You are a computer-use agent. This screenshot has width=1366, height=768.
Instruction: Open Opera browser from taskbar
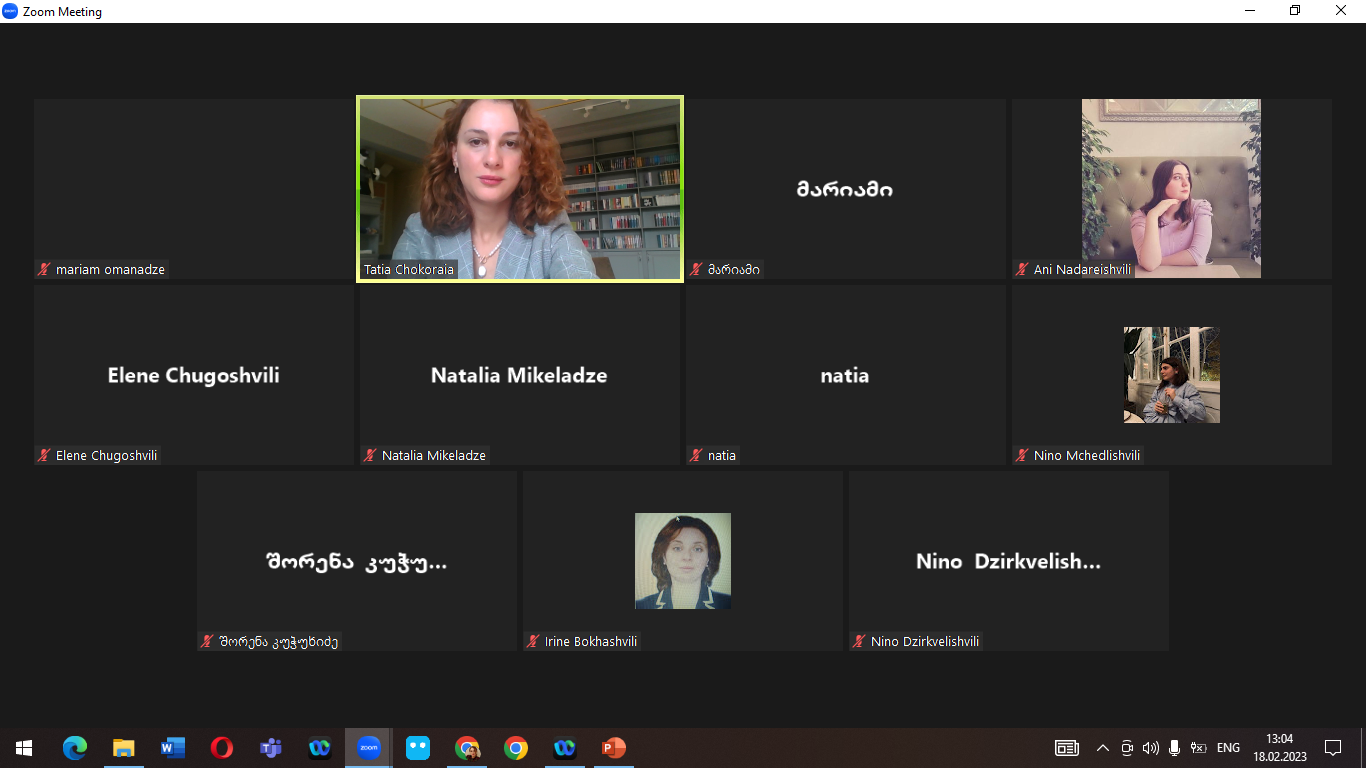tap(221, 748)
